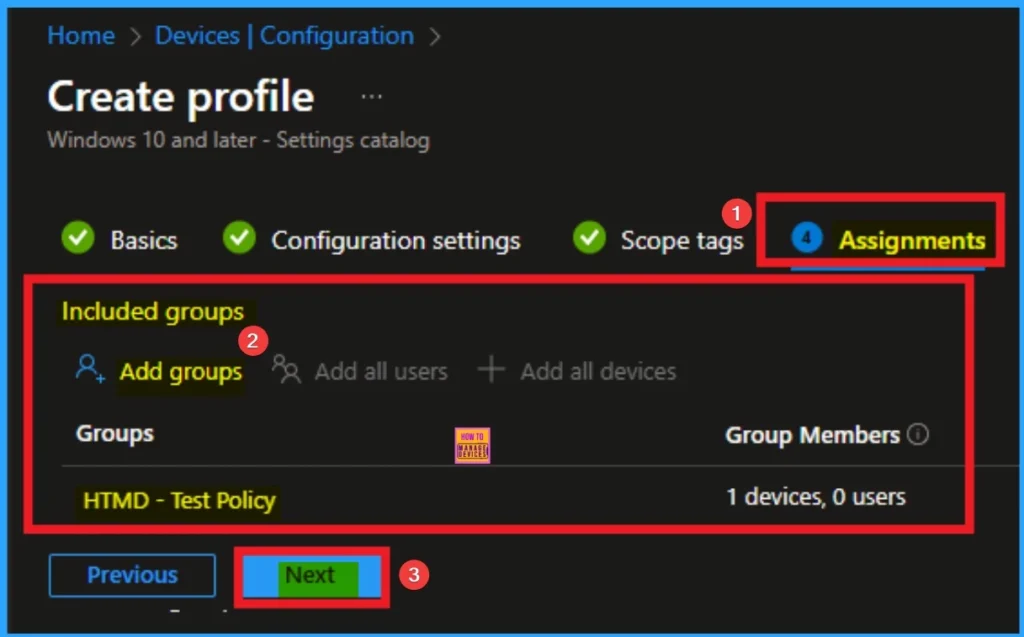Click the green checkmark beside Scope tags
The height and width of the screenshot is (637, 1024).
(589, 237)
